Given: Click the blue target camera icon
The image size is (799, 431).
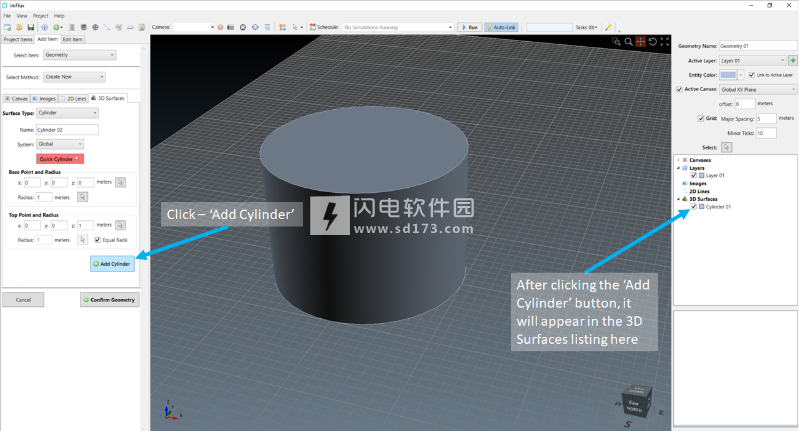Looking at the screenshot, I should [x=255, y=27].
